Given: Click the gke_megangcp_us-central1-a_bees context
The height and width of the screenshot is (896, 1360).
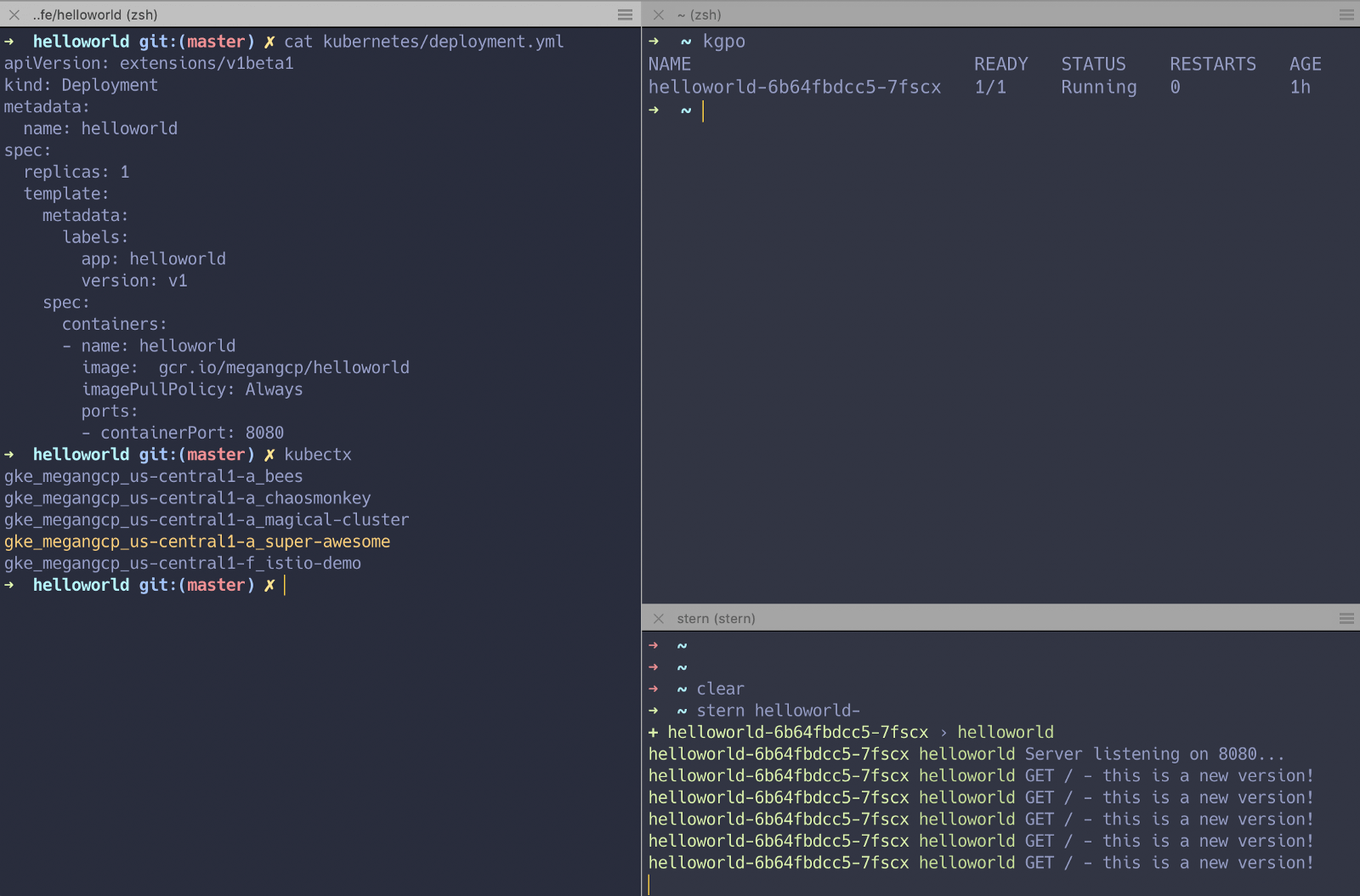Looking at the screenshot, I should [x=153, y=477].
